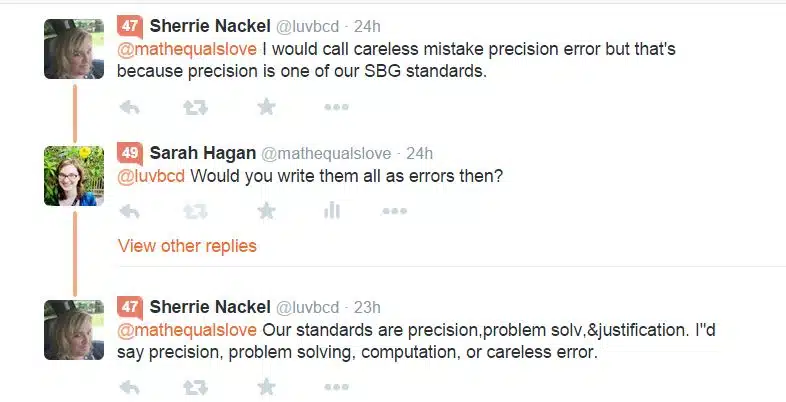View tweet analytics bar chart icon
786x402 pixels.
click(332, 211)
